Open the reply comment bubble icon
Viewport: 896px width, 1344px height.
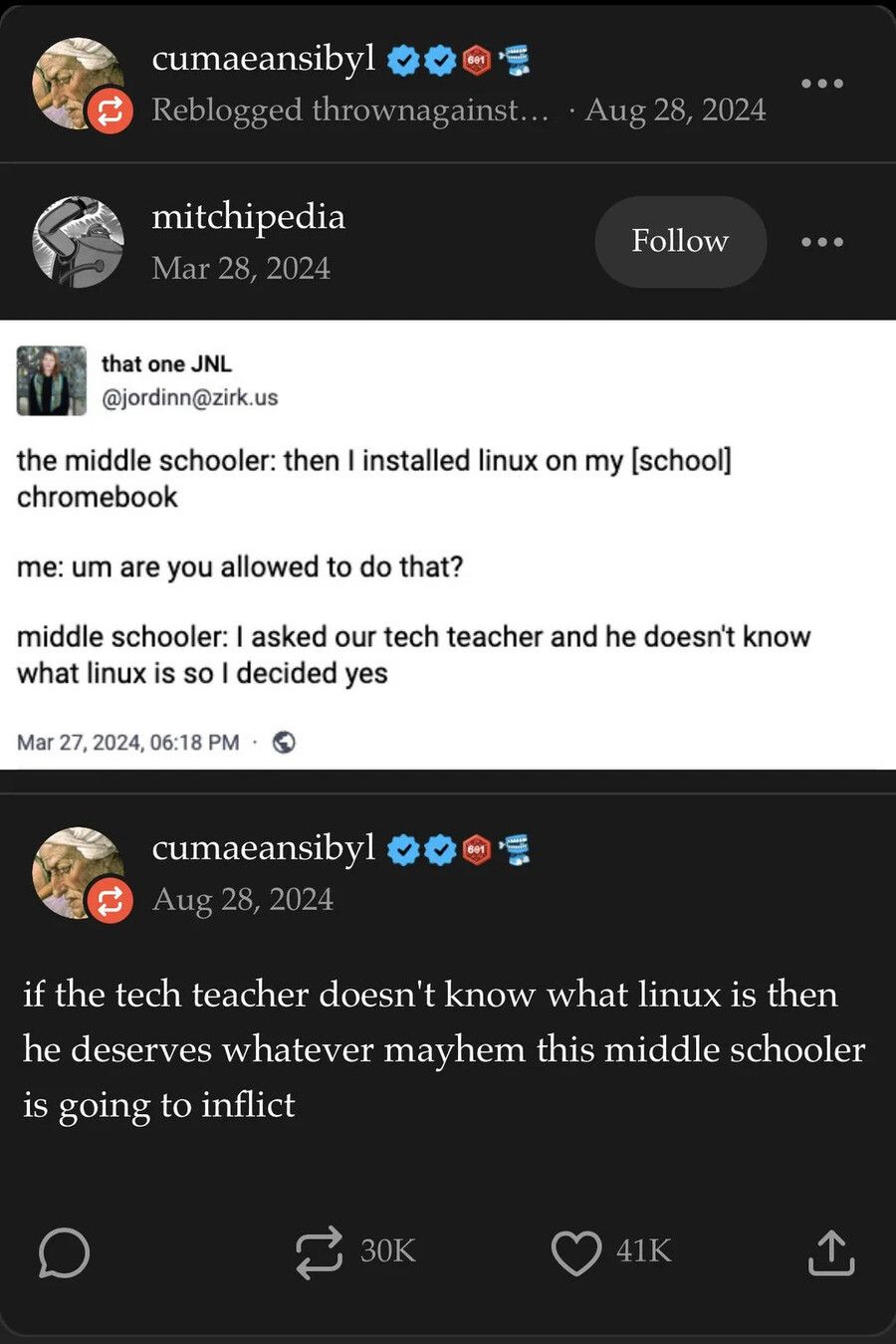[64, 1251]
